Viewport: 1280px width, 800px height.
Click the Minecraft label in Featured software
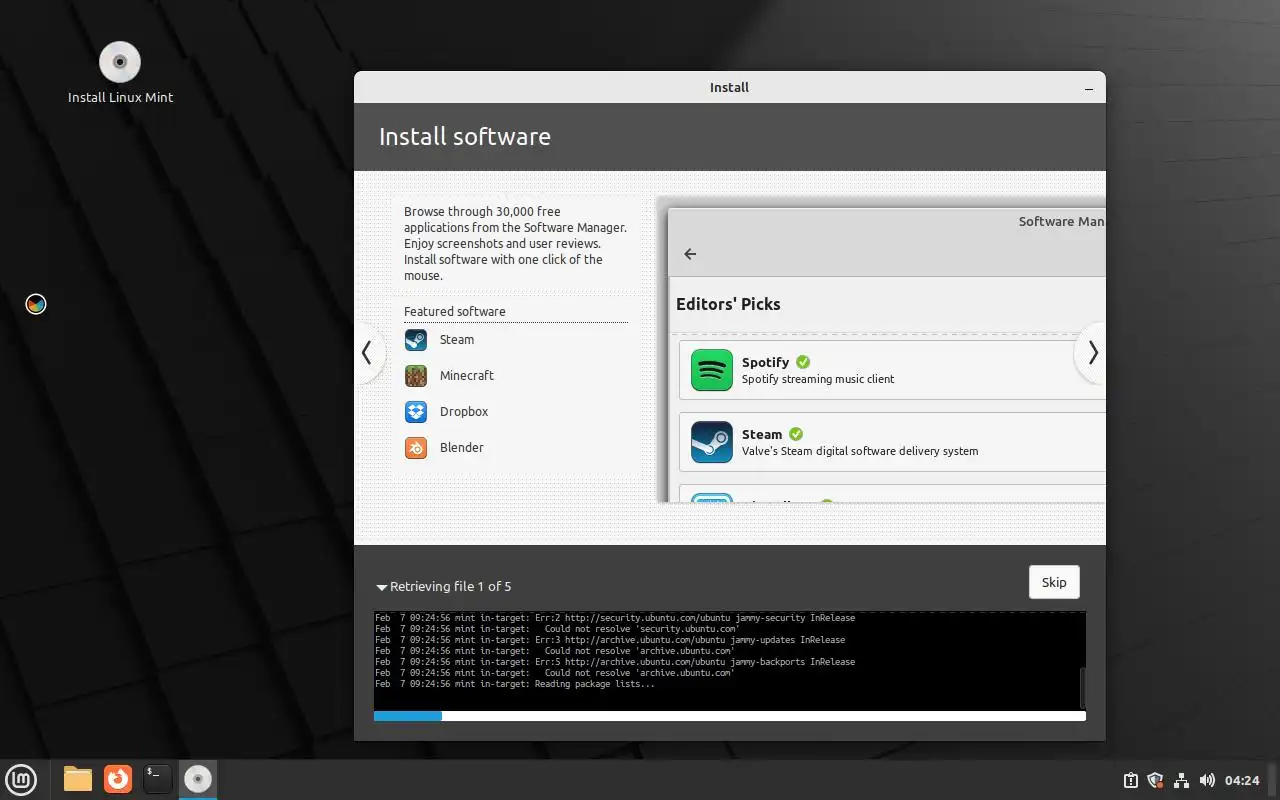[467, 376]
